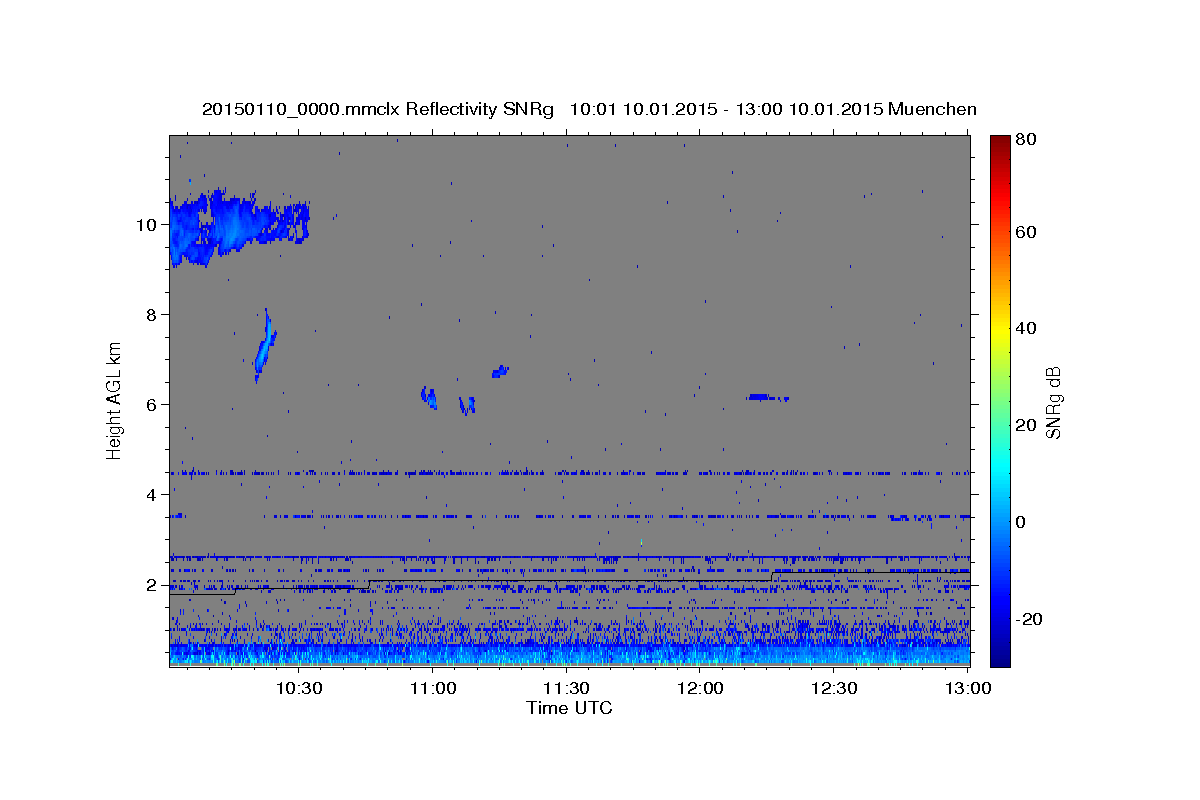This screenshot has height=800, width=1200.
Task: Click the dark blue bottom of colorbar
Action: [999, 655]
